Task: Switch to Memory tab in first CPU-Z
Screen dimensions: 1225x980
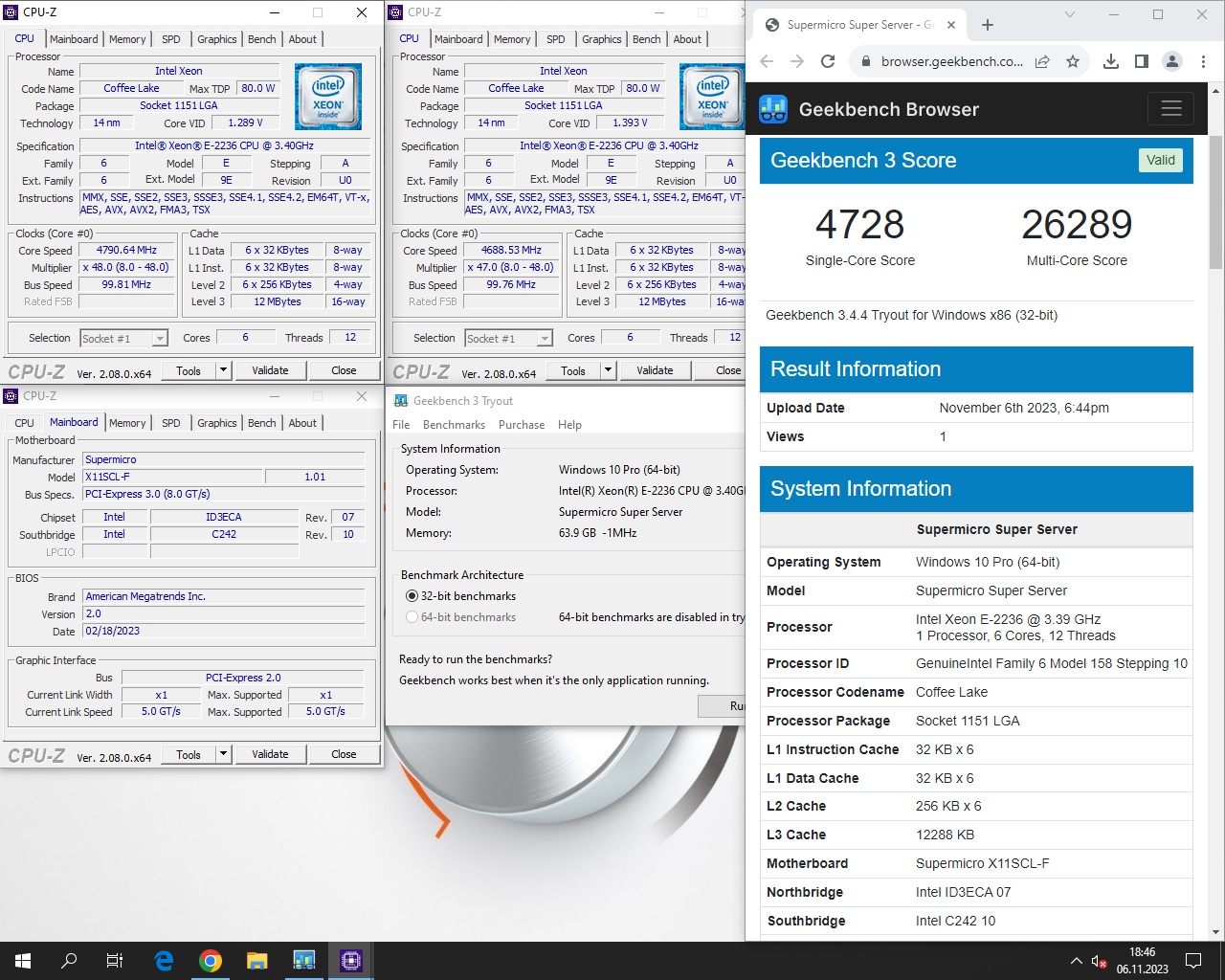Action: point(127,39)
